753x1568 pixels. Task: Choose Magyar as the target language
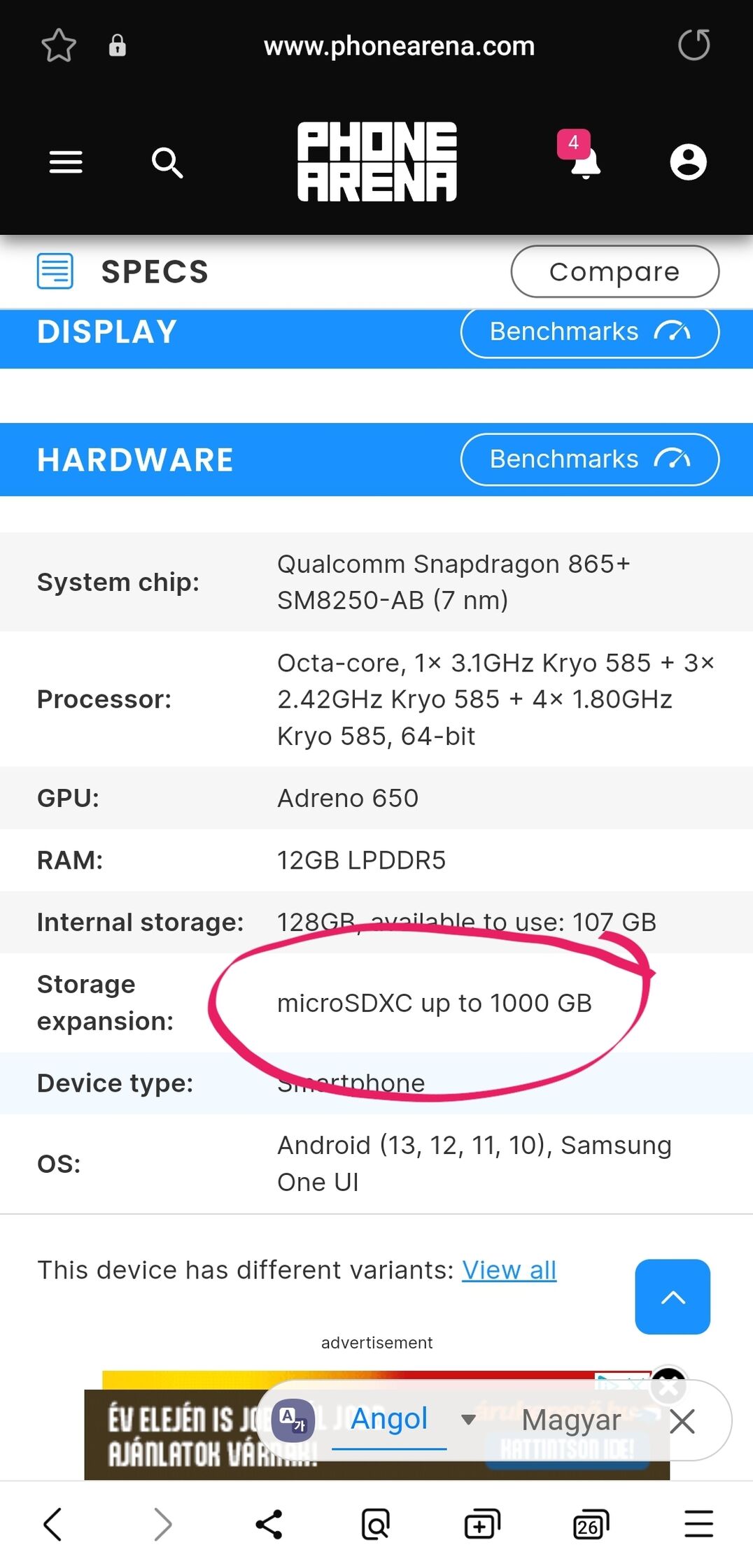pos(571,1420)
